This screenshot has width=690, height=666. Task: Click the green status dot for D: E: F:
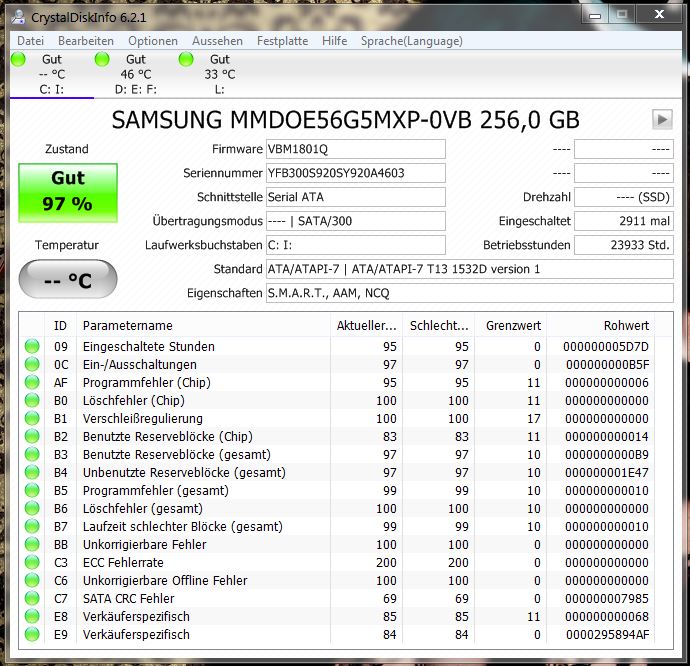tap(102, 59)
